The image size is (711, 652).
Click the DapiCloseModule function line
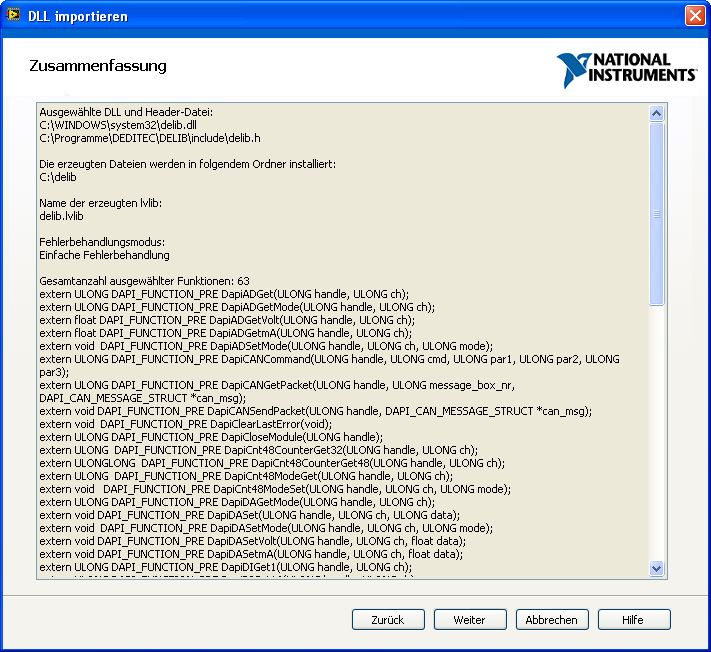point(210,437)
